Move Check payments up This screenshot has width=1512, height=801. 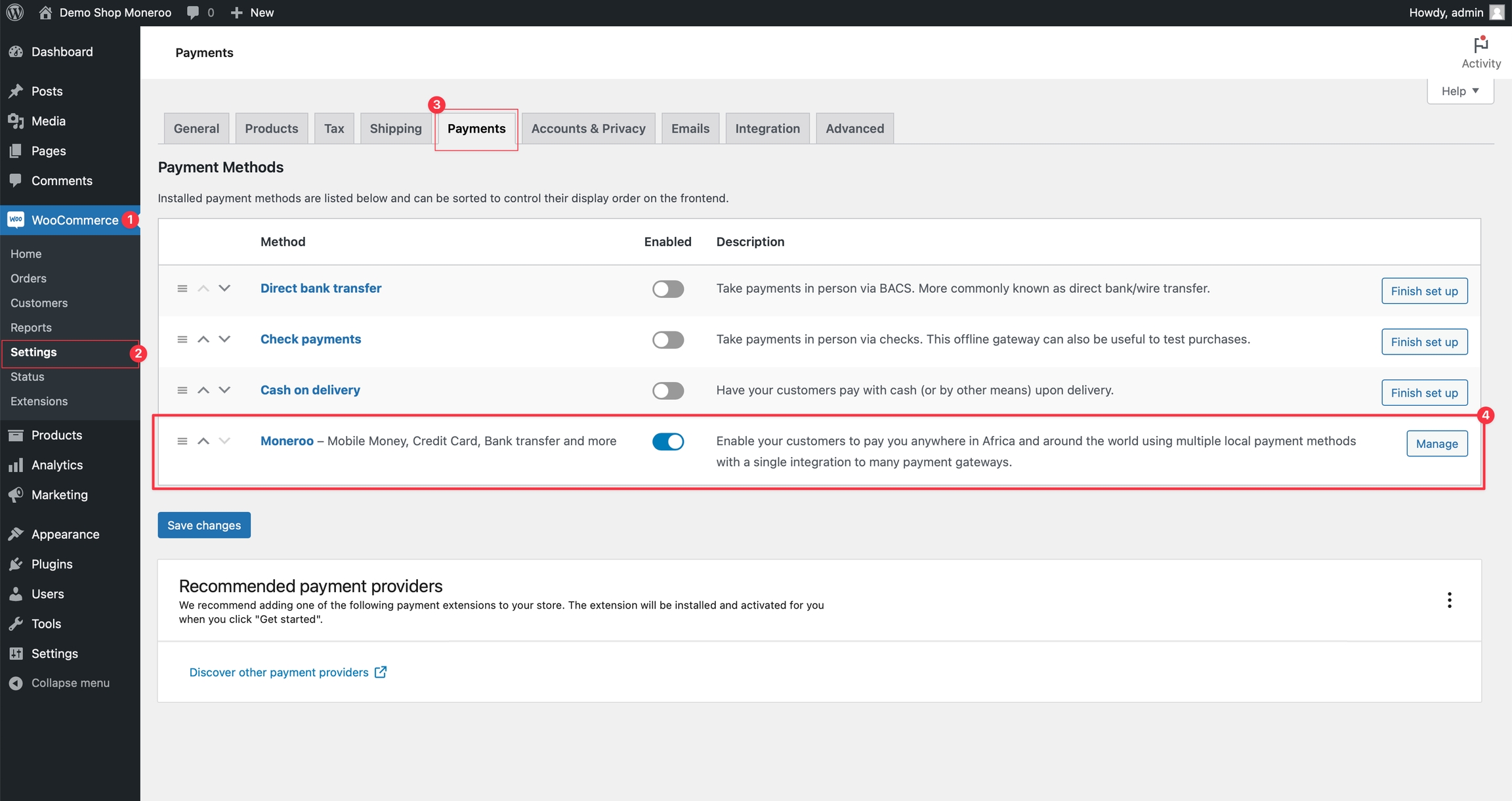pyautogui.click(x=203, y=339)
